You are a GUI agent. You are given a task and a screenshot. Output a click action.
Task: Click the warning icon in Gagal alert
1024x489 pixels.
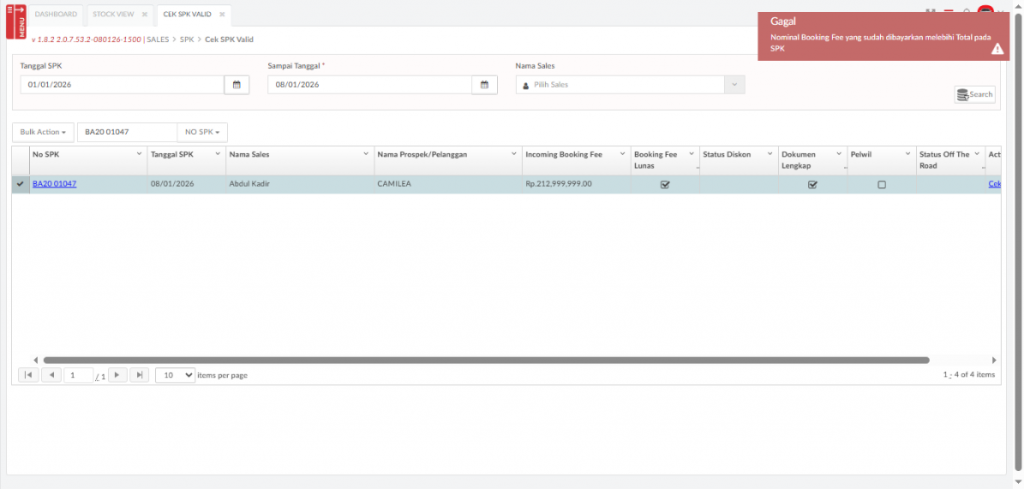click(x=996, y=50)
